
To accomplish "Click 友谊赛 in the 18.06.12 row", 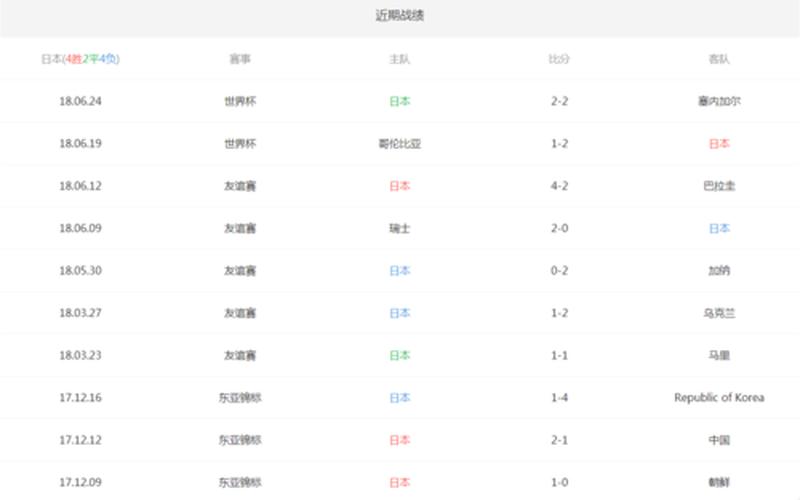I will click(240, 186).
